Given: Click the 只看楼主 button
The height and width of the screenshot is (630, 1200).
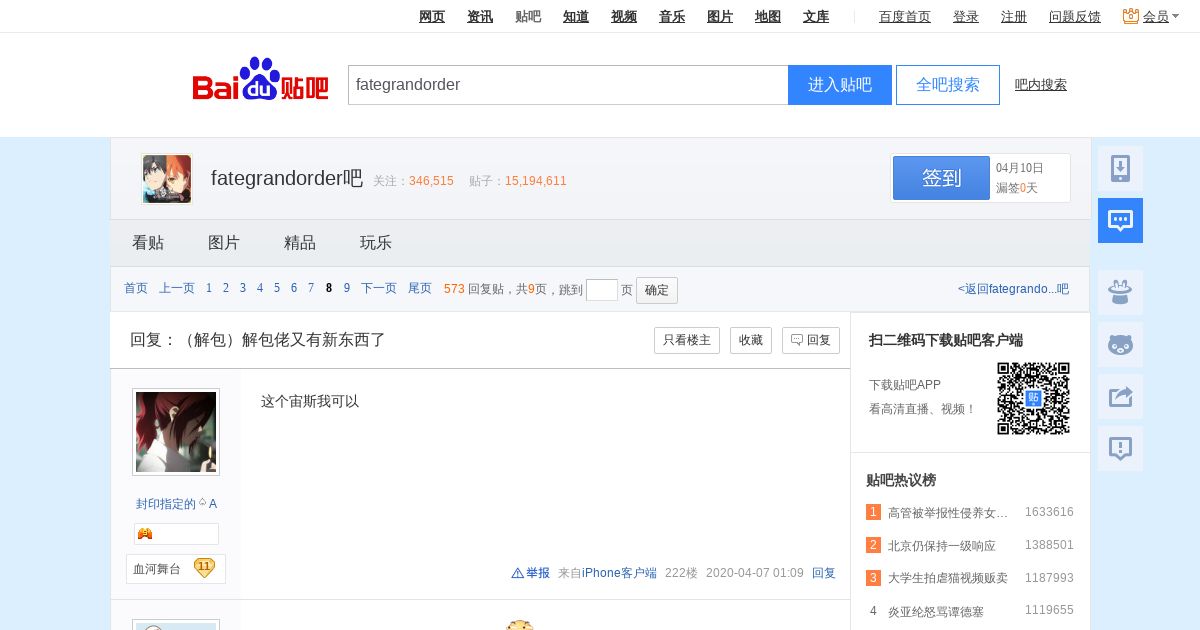Looking at the screenshot, I should (687, 340).
